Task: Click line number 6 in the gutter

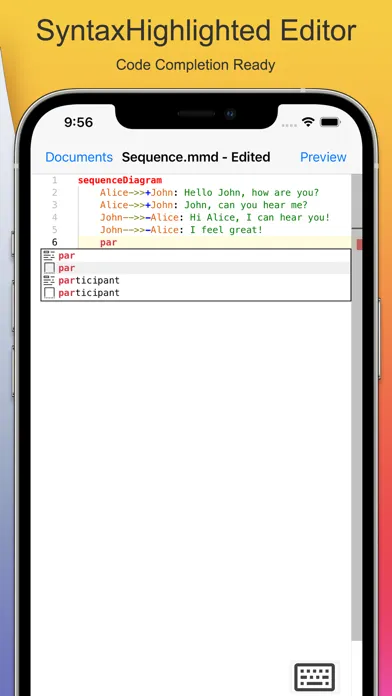Action: click(54, 242)
